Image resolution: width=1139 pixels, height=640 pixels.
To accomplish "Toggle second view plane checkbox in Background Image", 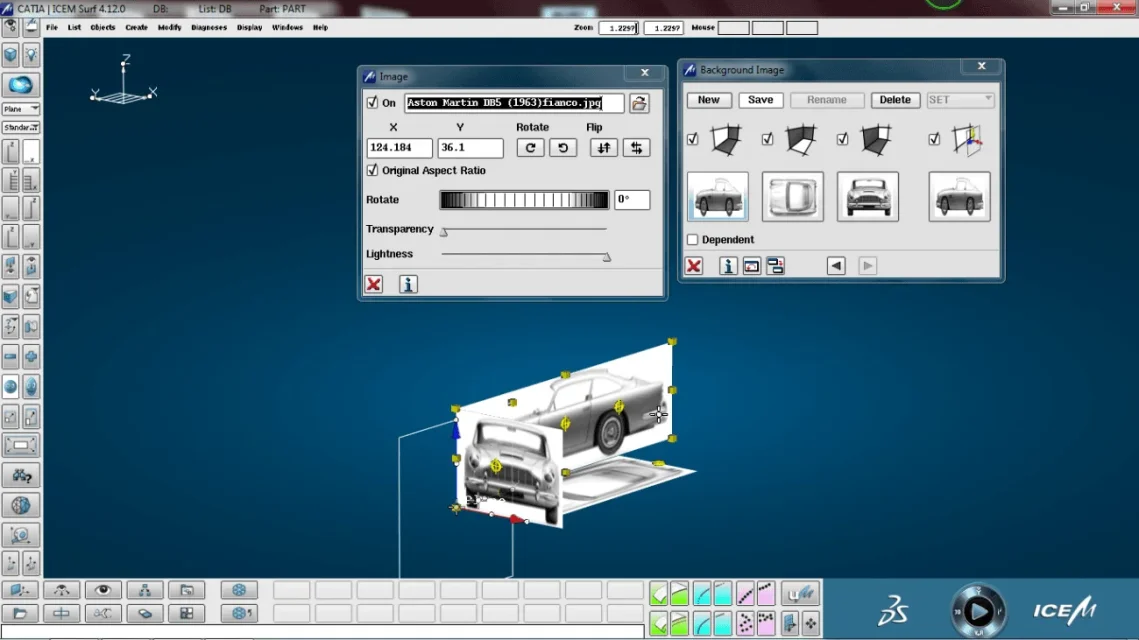I will [x=768, y=139].
